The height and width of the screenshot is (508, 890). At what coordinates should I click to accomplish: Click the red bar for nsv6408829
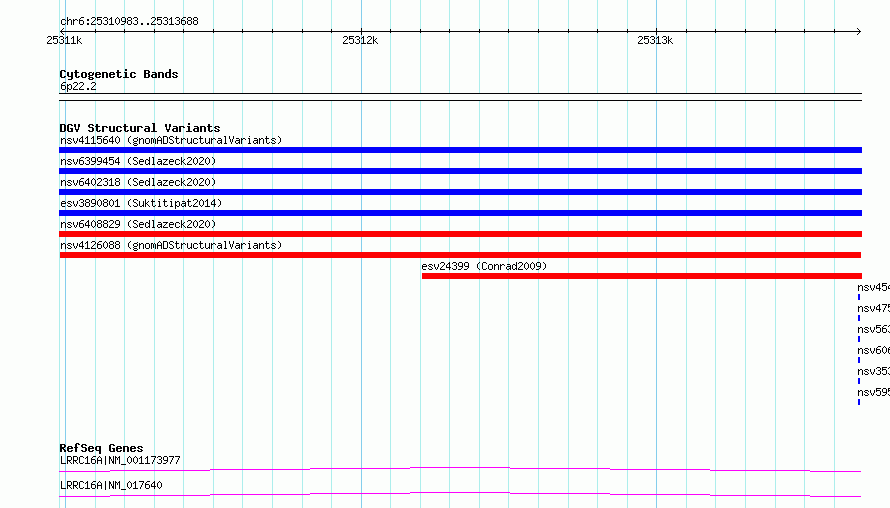pyautogui.click(x=460, y=234)
